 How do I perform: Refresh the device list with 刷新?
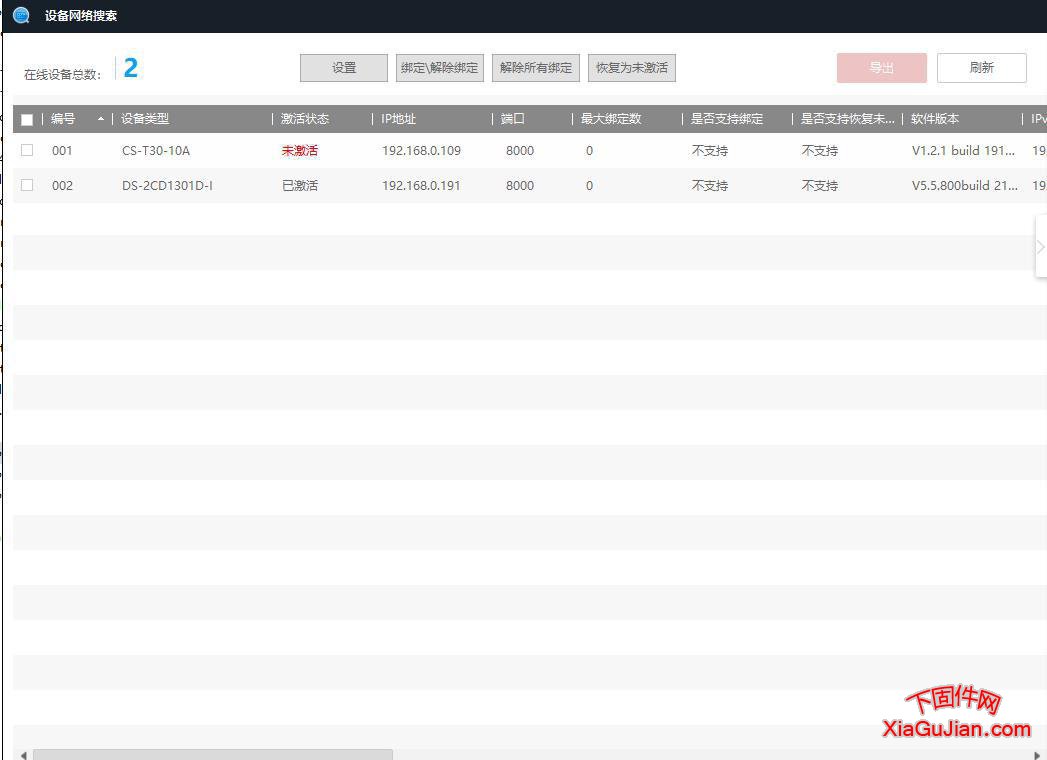[981, 68]
